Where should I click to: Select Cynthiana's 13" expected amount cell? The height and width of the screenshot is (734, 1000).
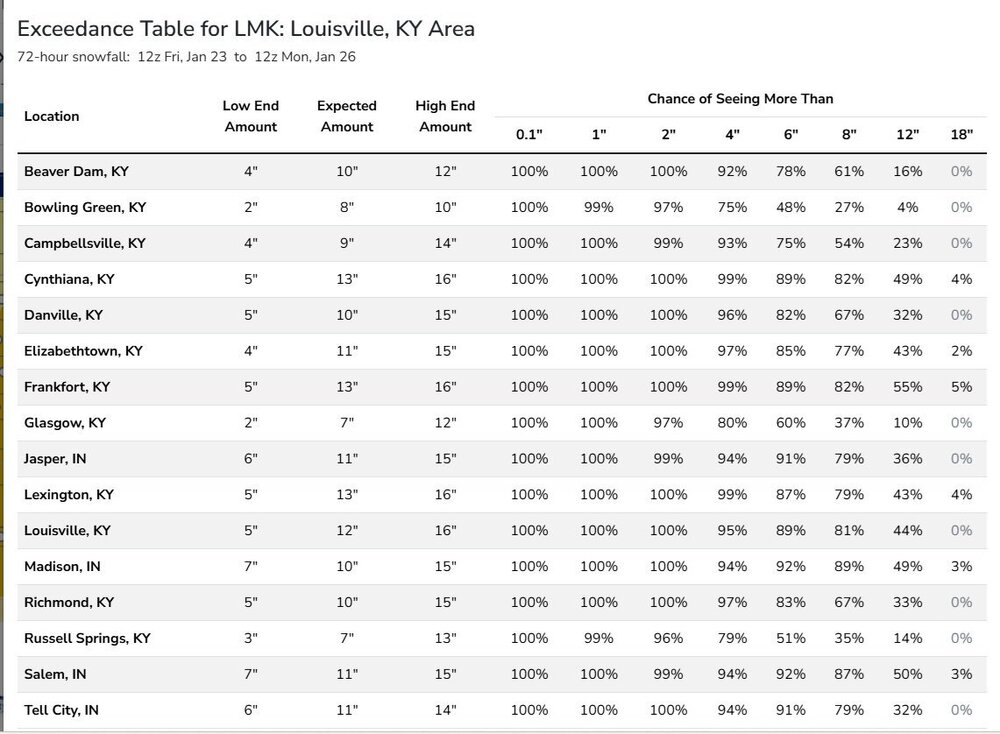[347, 279]
